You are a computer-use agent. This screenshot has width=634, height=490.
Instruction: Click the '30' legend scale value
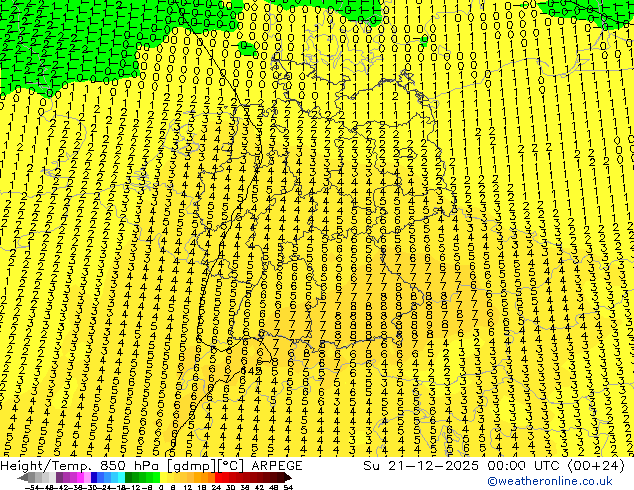pyautogui.click(x=230, y=488)
